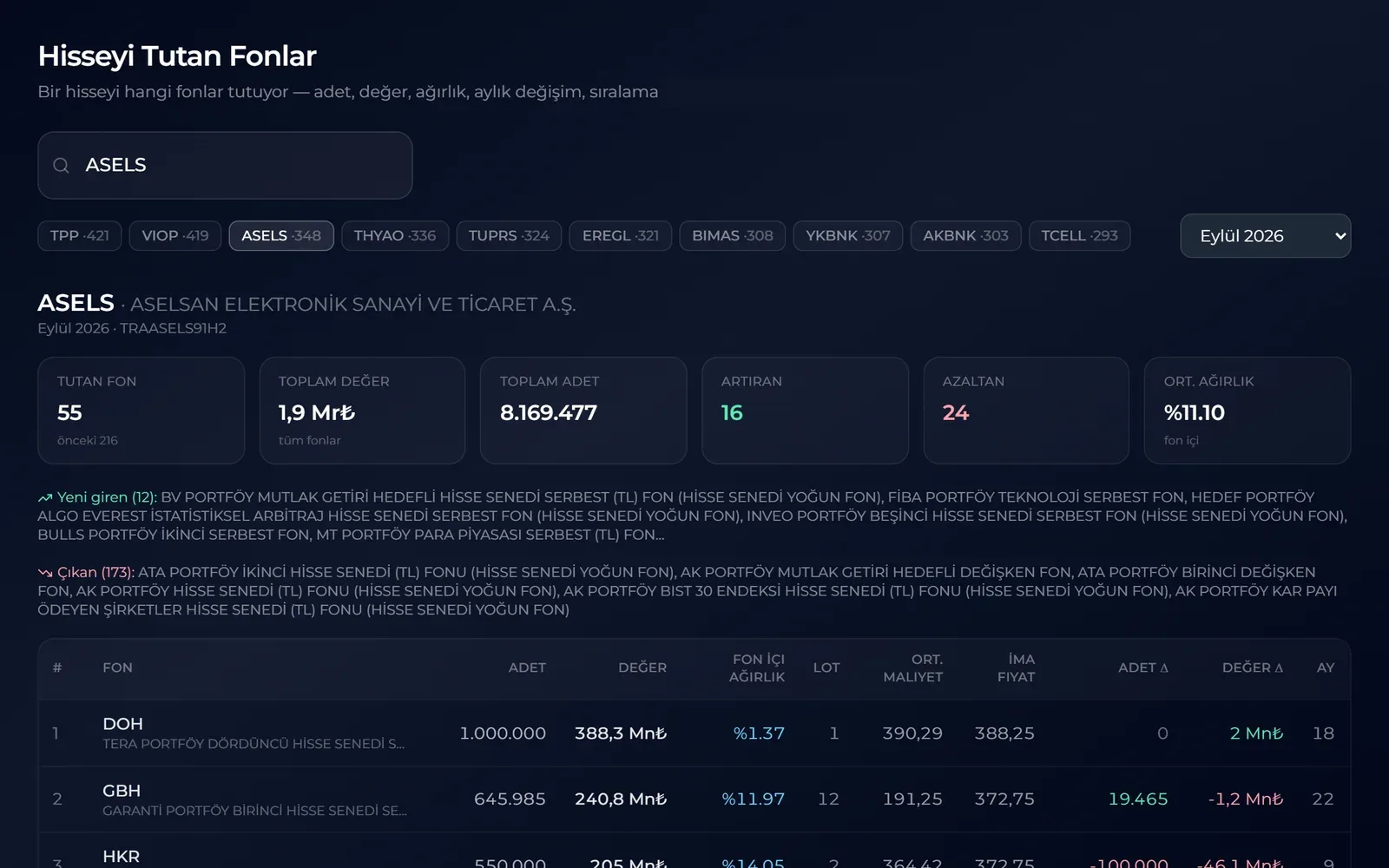Click the green Yeni giren trend-up icon
1389x868 pixels.
click(x=45, y=497)
